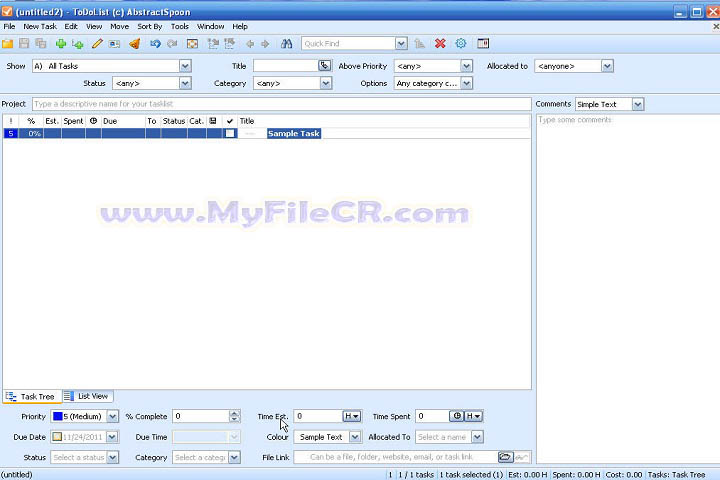Image resolution: width=720 pixels, height=480 pixels.
Task: Click the open tasklist folder icon
Action: 7,44
